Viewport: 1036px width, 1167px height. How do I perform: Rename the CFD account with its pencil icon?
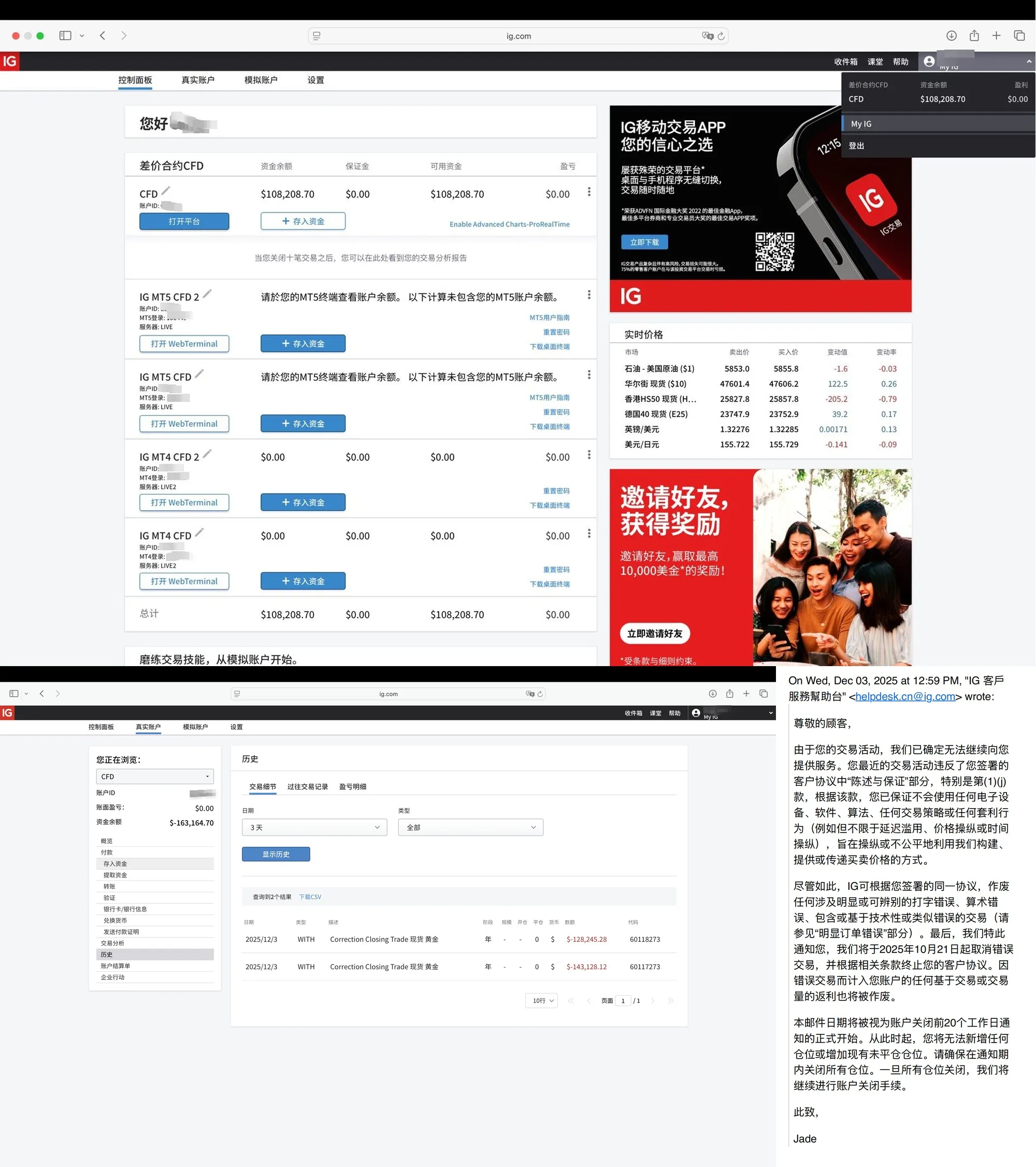point(166,191)
